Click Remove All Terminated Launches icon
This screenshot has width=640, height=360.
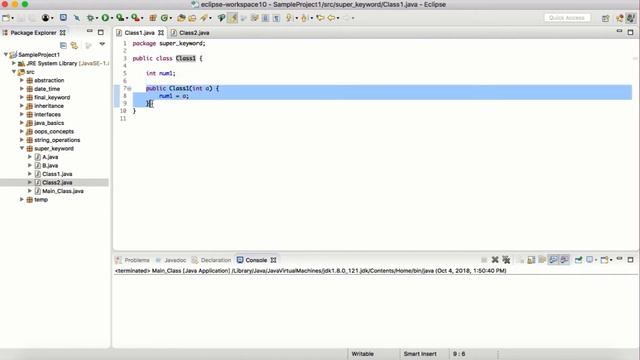pyautogui.click(x=506, y=260)
